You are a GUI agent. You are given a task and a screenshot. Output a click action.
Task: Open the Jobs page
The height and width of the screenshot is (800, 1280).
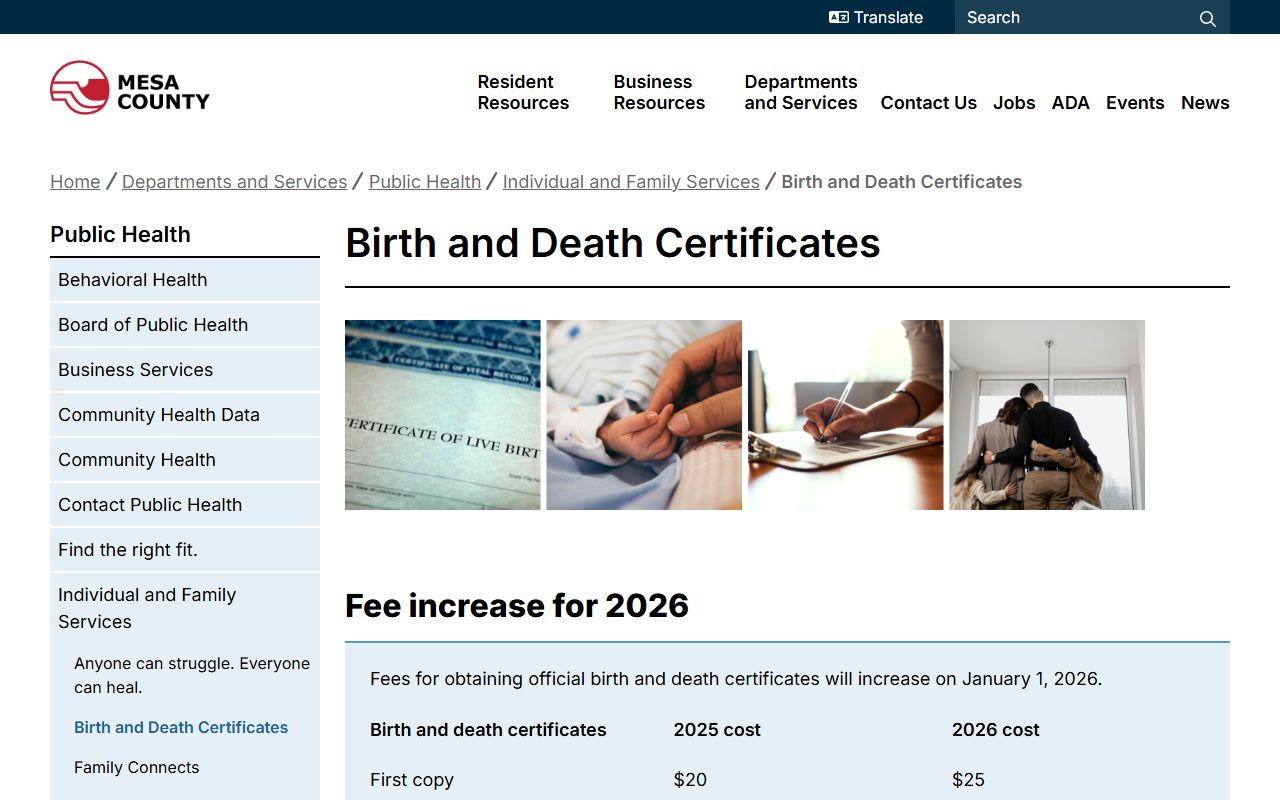1014,103
